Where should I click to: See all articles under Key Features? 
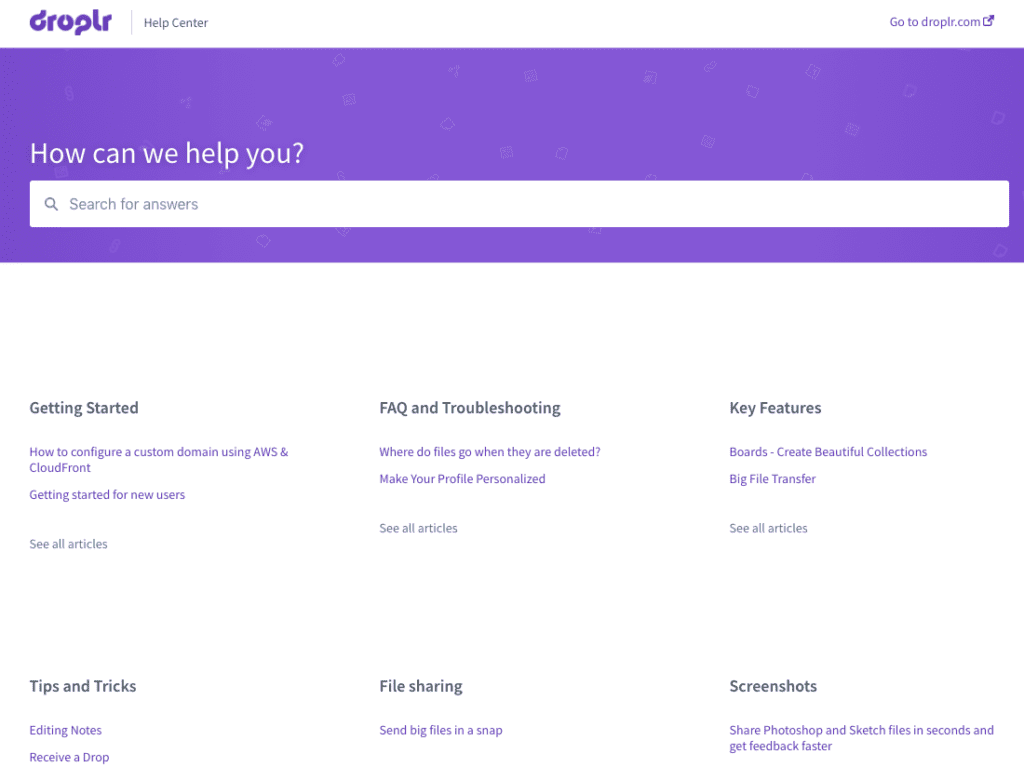(x=769, y=528)
